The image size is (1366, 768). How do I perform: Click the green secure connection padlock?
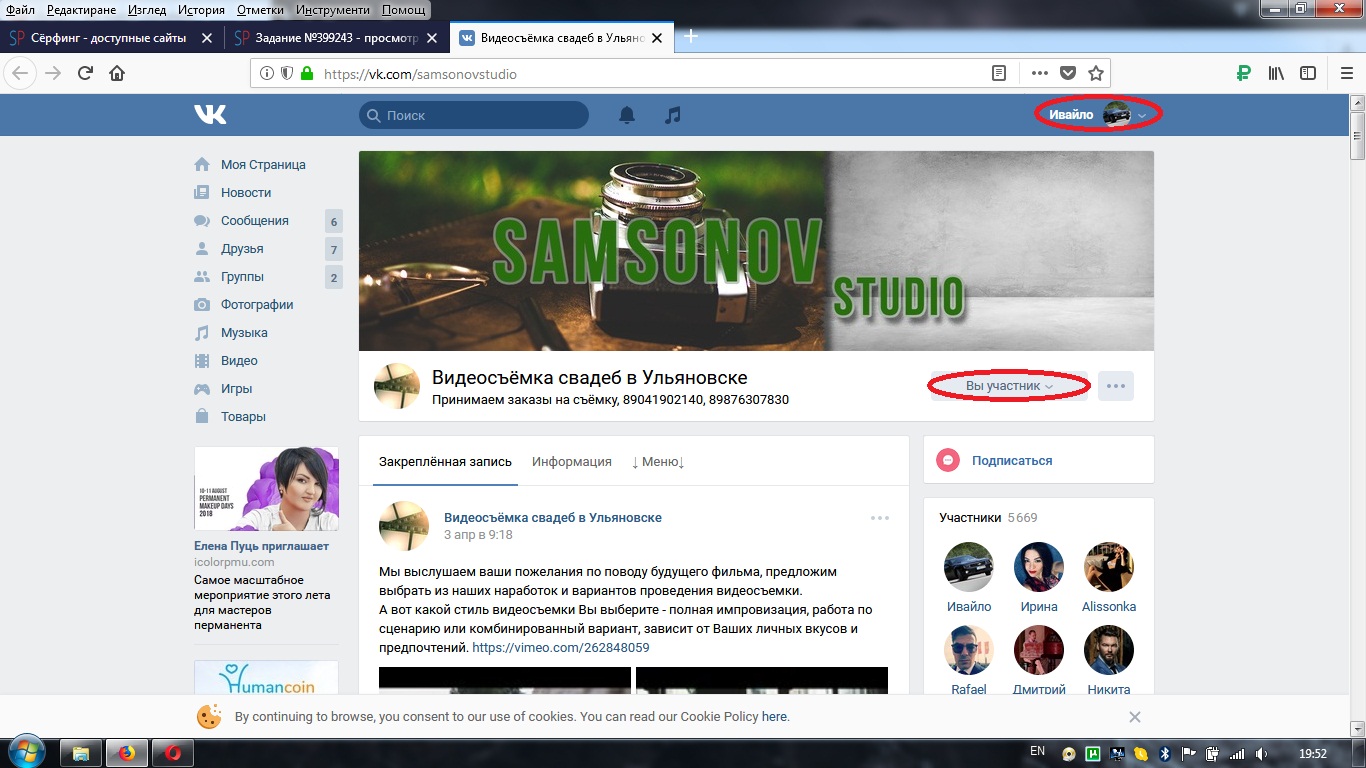307,73
